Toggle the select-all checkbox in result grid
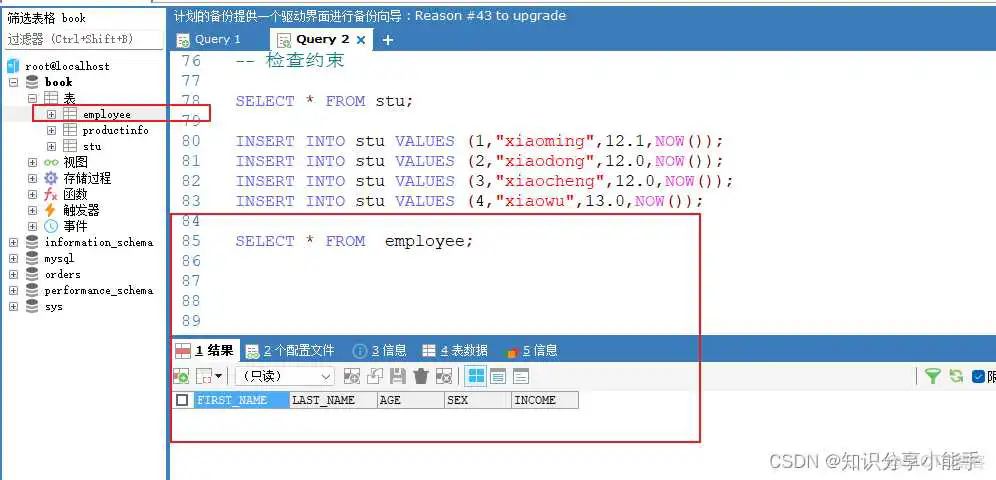Screen dimensions: 996x480 pyautogui.click(x=182, y=400)
